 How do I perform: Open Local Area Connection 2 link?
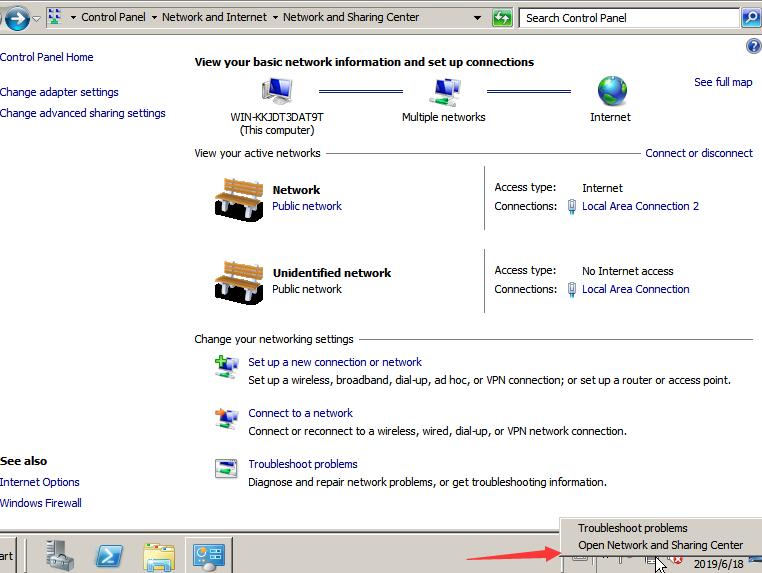(x=640, y=206)
